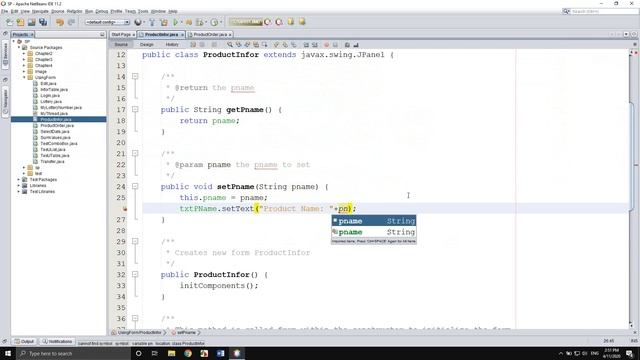Open the Services side tab
The width and height of the screenshot is (640, 360).
coord(5,54)
